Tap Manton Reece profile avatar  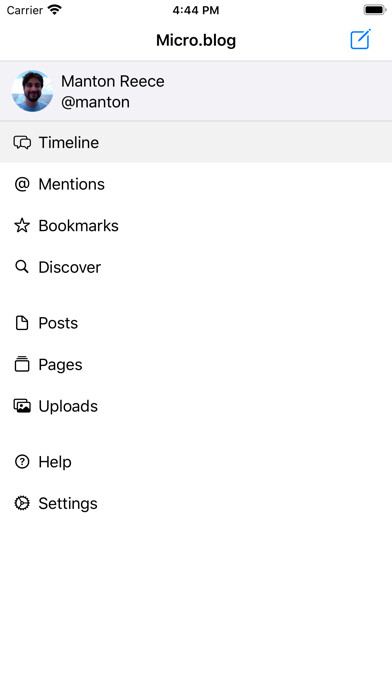32,91
